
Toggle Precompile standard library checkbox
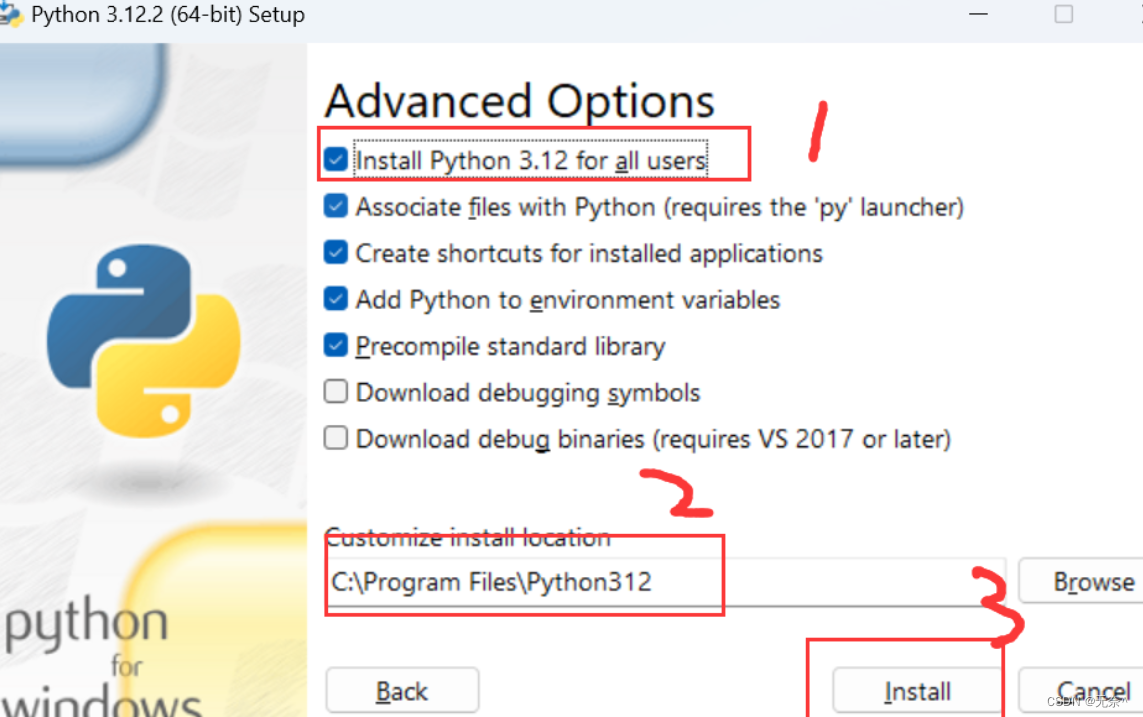(335, 345)
